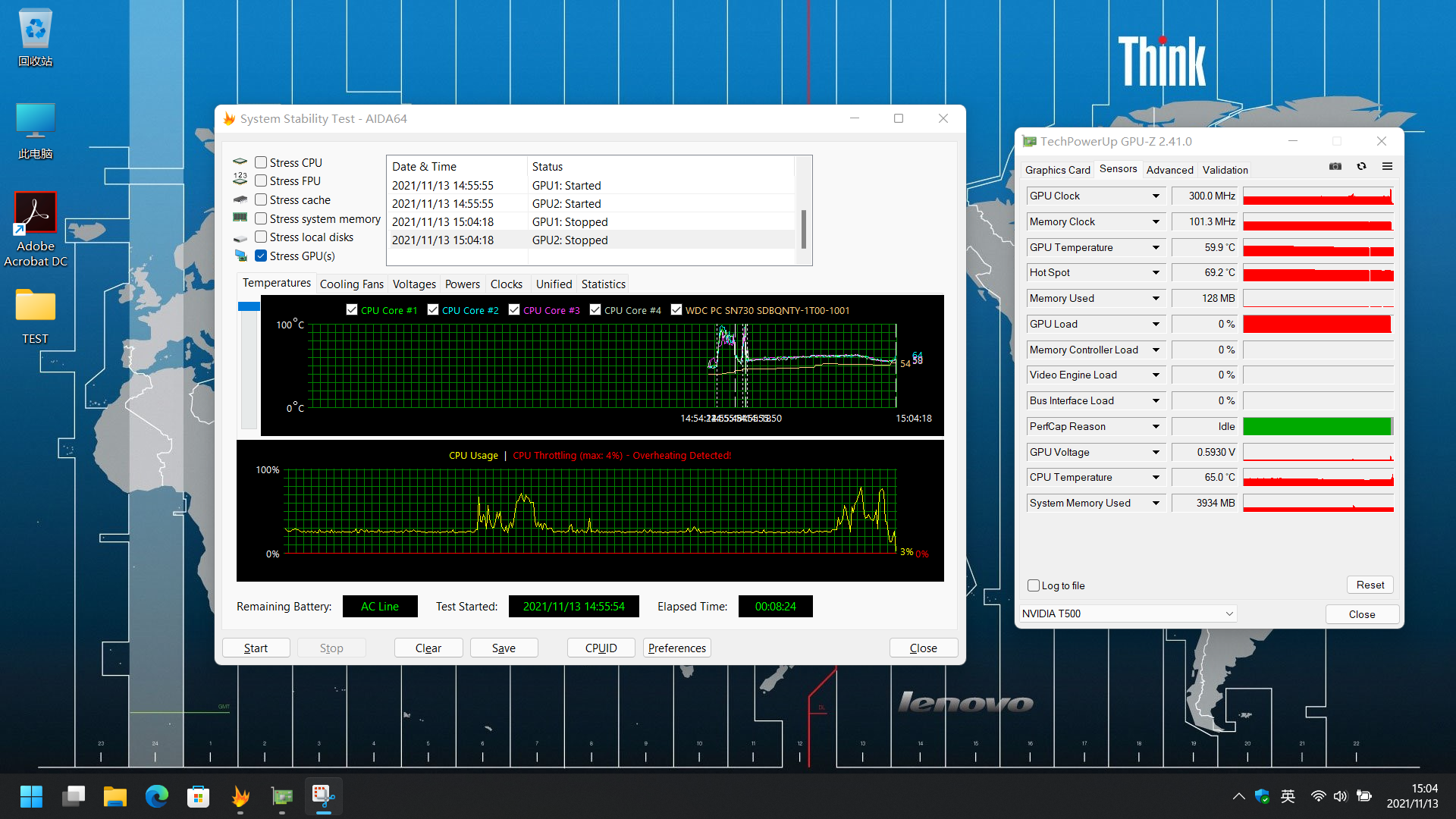1456x819 pixels.
Task: Enable the Stress cache checkbox
Action: click(x=261, y=199)
